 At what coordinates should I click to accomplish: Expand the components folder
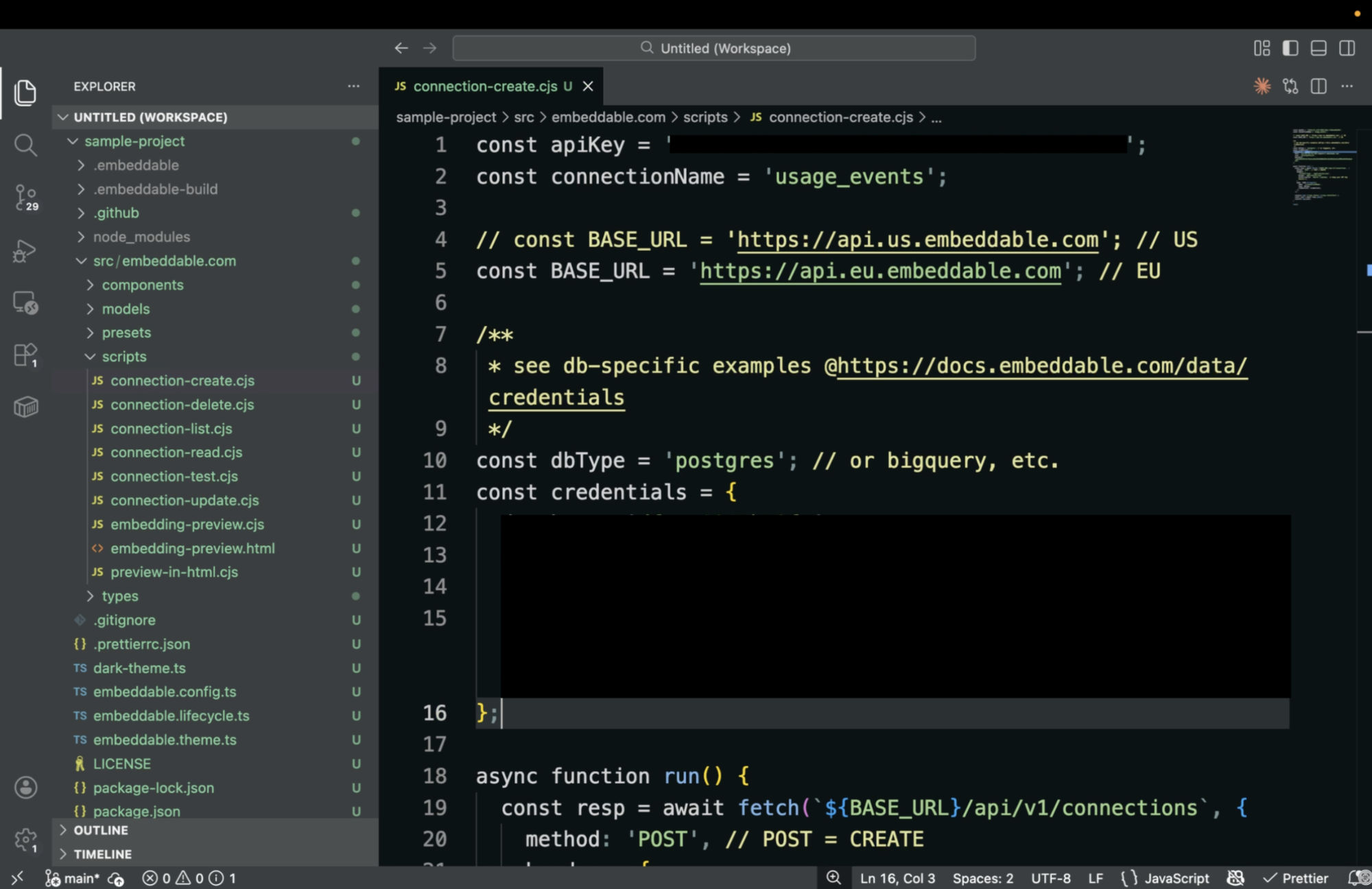click(x=142, y=285)
